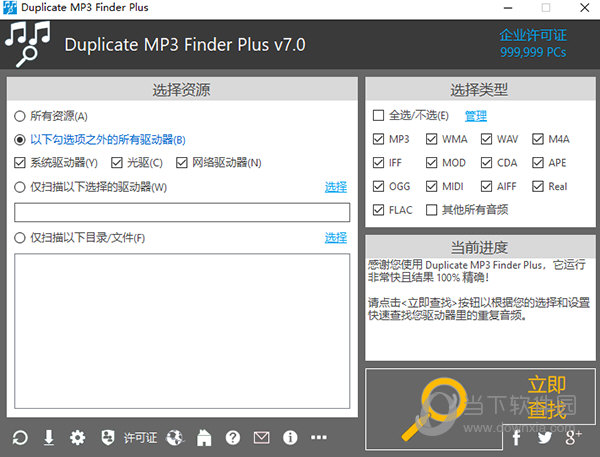Viewport: 600px width, 457px height.
Task: Click the 999,999 PCs text
Action: click(533, 52)
